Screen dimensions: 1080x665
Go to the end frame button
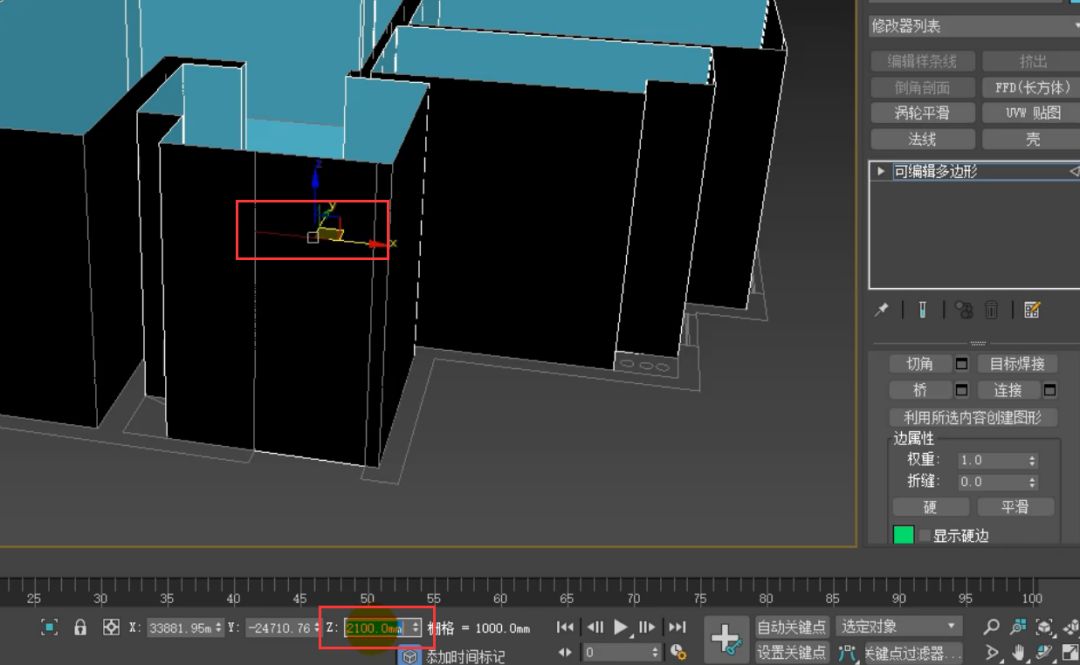pyautogui.click(x=677, y=627)
